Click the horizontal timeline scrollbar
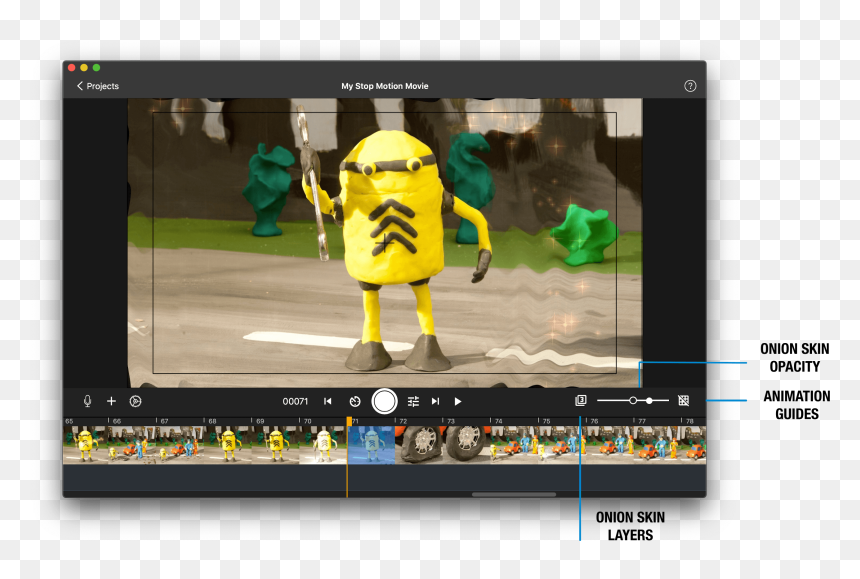This screenshot has height=579, width=860. (514, 495)
